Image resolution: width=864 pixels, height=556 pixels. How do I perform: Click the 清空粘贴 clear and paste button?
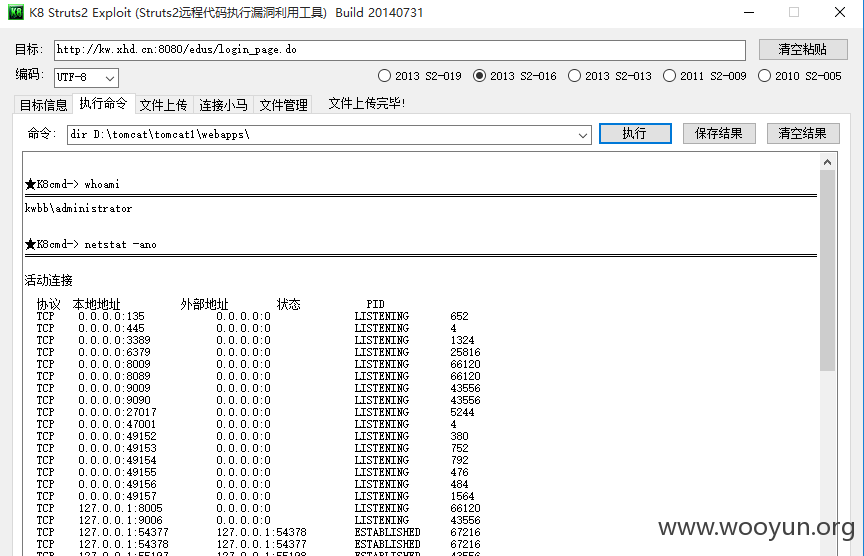coord(803,50)
